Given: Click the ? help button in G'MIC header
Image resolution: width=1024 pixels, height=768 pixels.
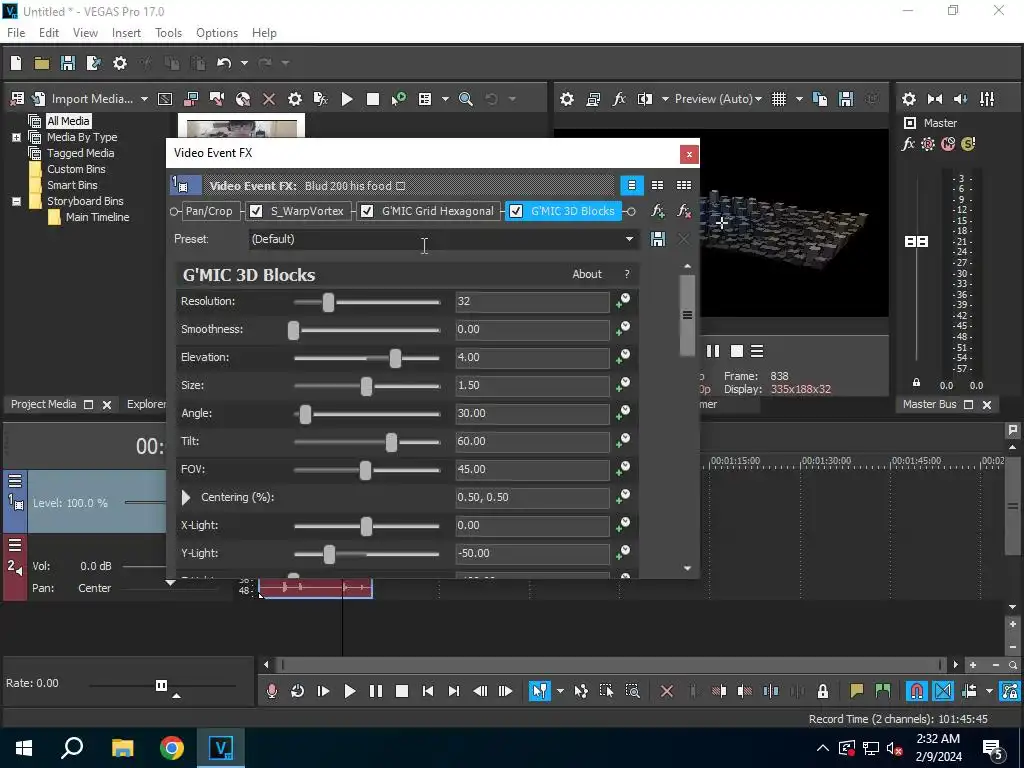Looking at the screenshot, I should (627, 274).
